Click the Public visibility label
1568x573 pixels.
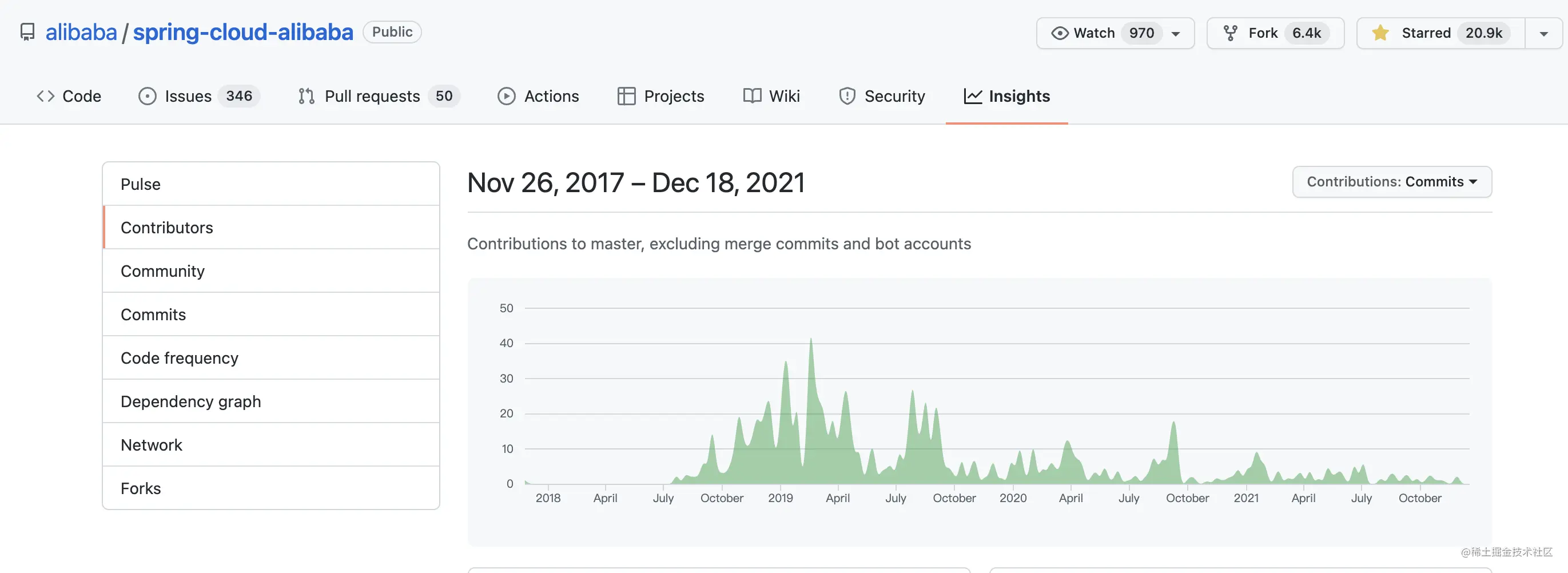coord(392,32)
